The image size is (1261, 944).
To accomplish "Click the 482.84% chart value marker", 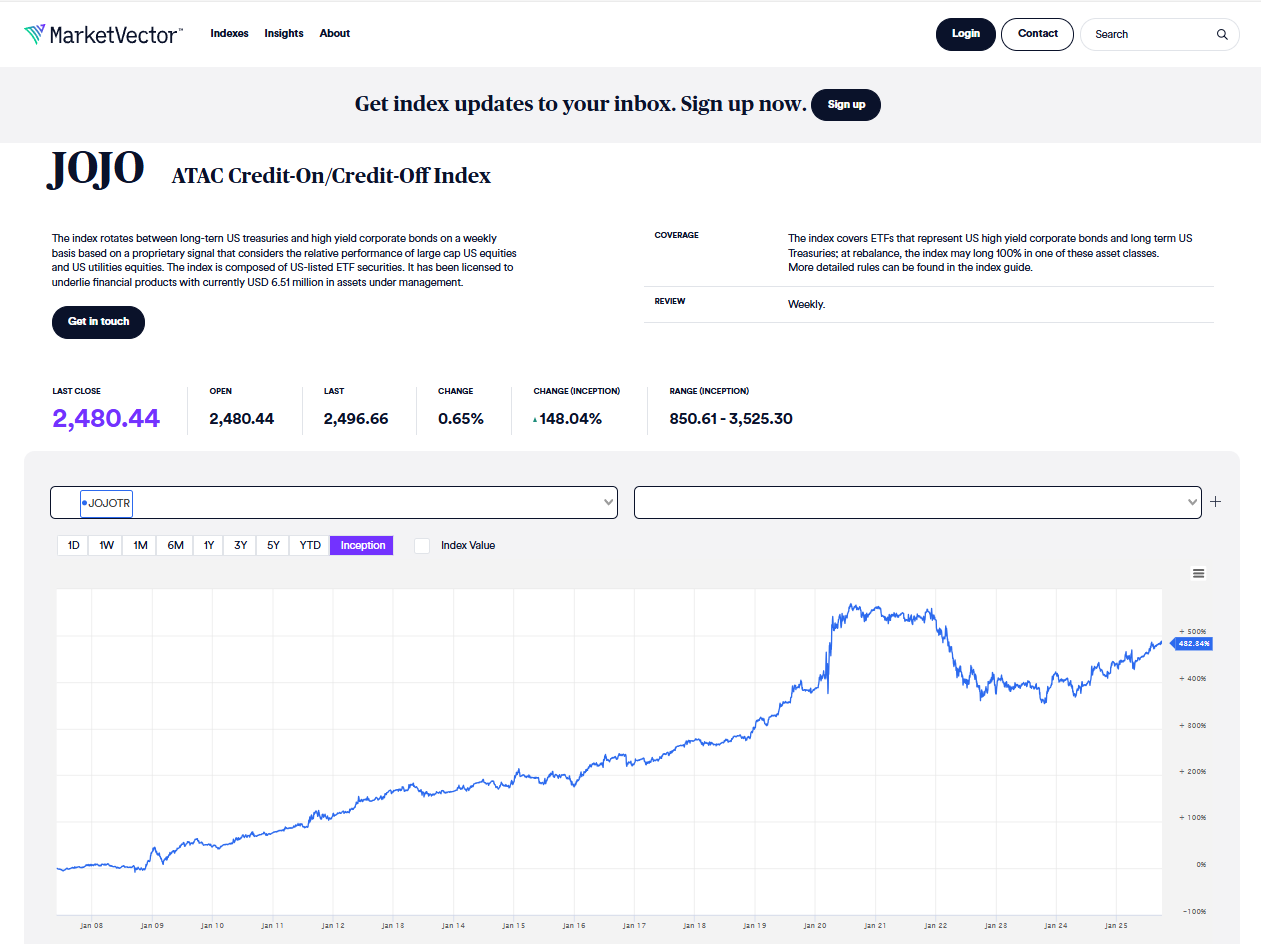I will click(1191, 644).
